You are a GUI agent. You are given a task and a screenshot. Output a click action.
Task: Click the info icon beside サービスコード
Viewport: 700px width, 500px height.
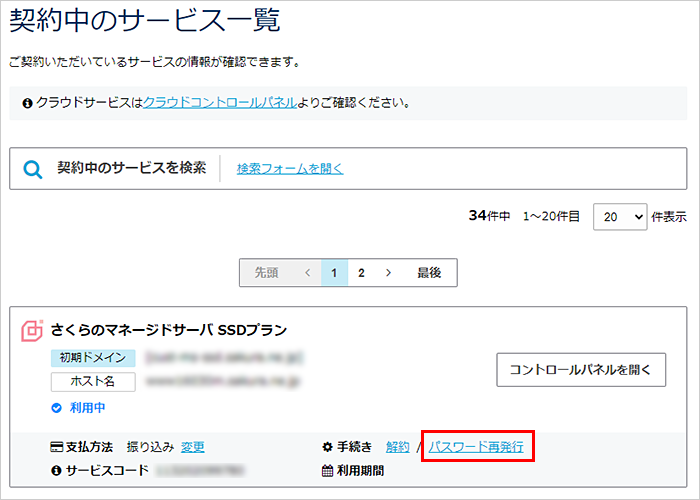56,470
